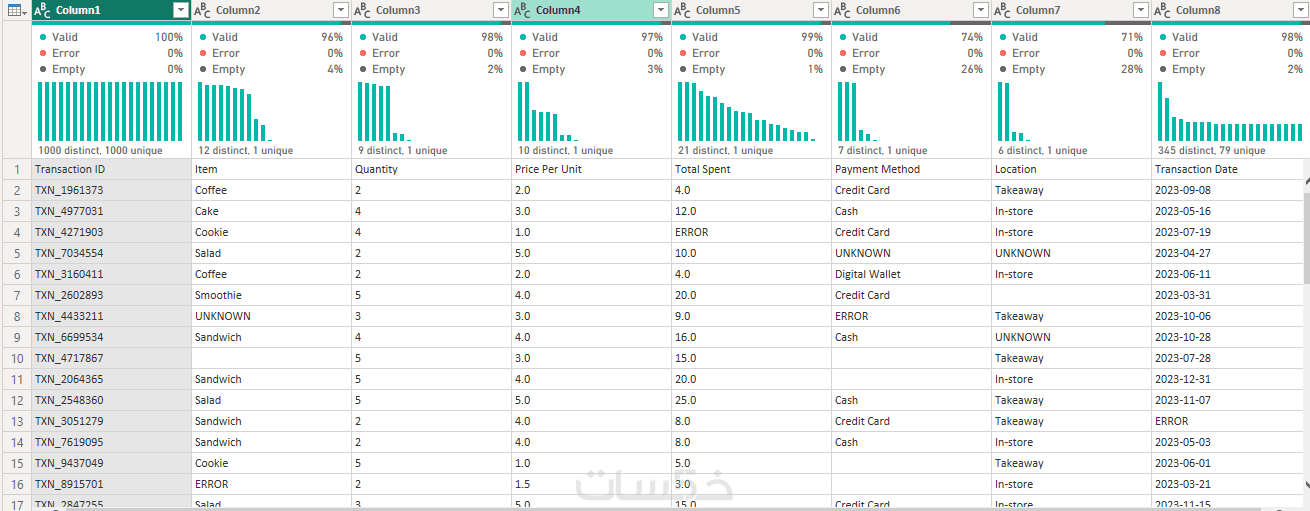Click the table icon in the top-left corner
1310x511 pixels.
click(15, 10)
